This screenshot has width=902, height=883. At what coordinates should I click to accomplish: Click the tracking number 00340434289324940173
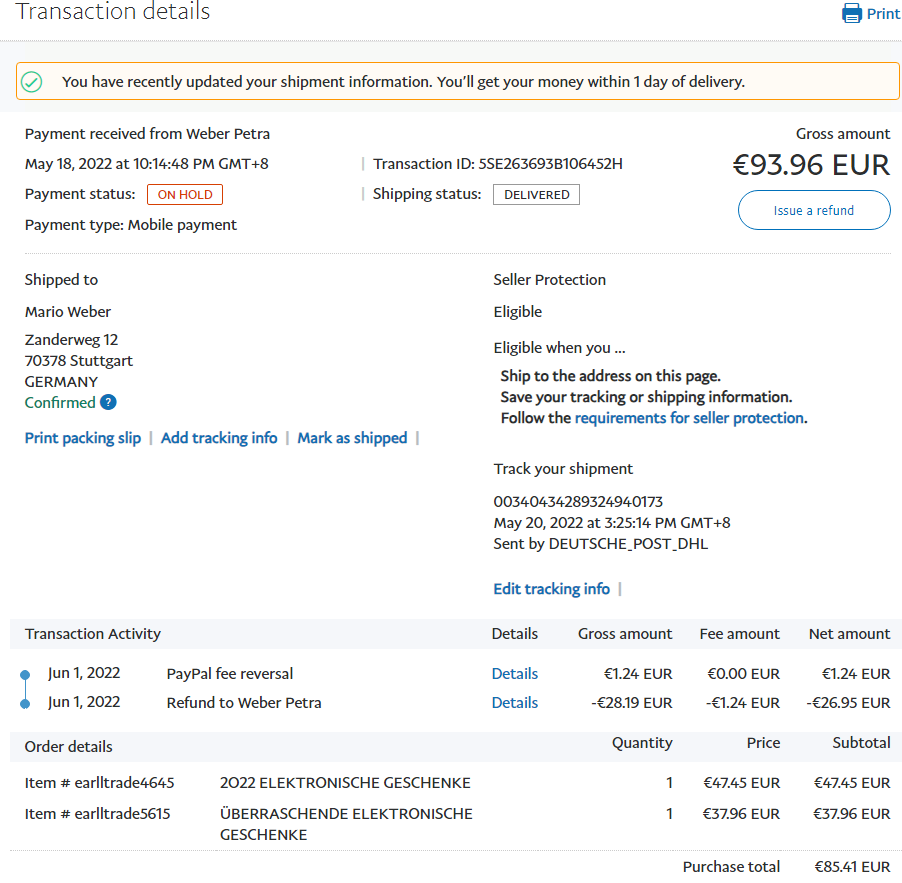pyautogui.click(x=578, y=502)
